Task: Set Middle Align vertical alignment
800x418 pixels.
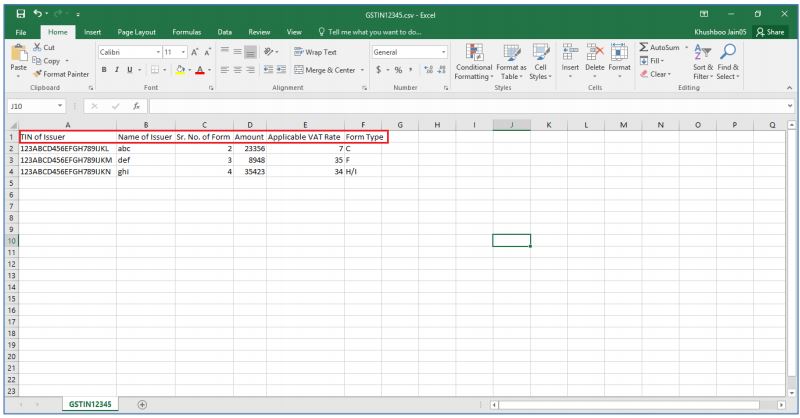Action: click(237, 52)
